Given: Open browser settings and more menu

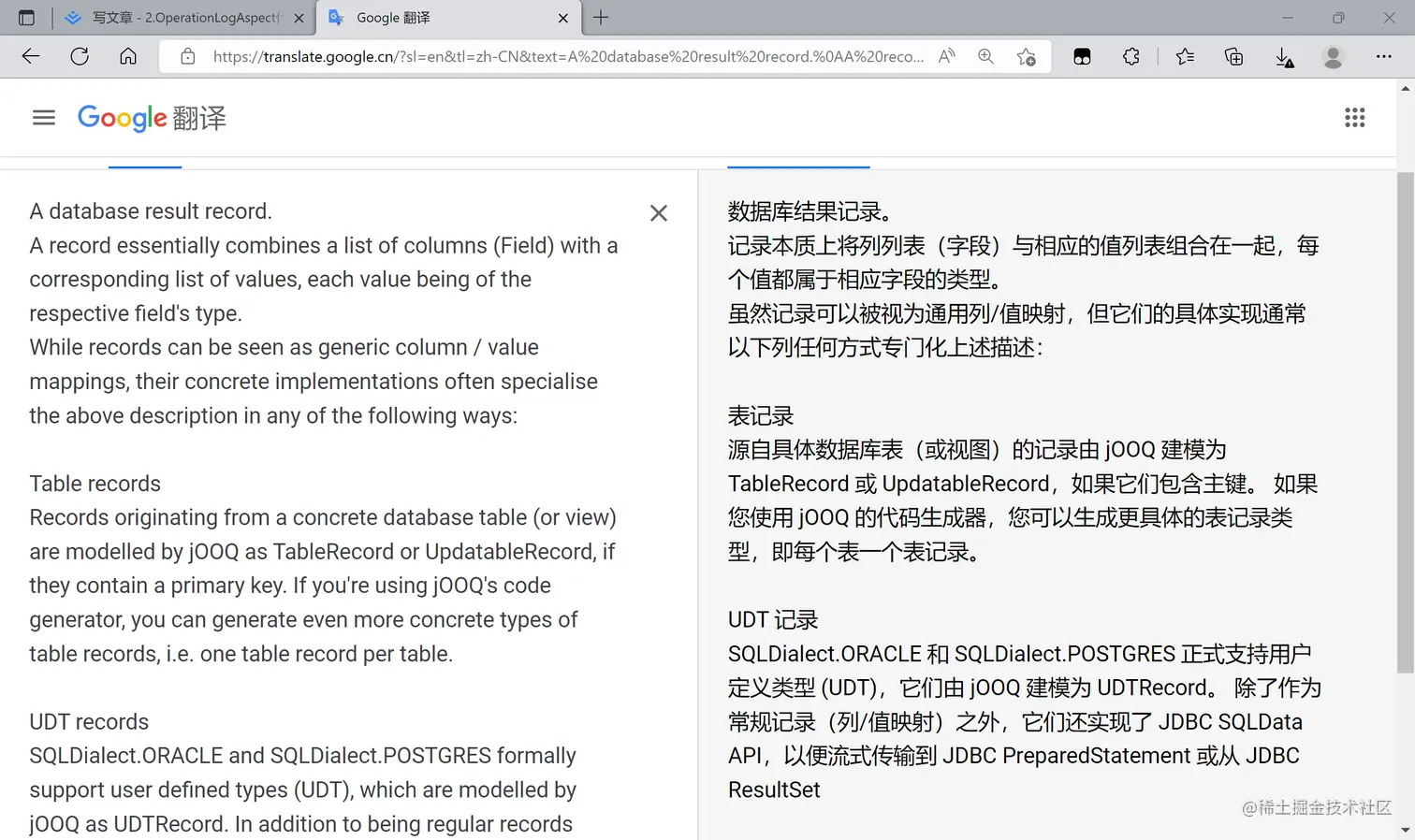Looking at the screenshot, I should [x=1383, y=56].
